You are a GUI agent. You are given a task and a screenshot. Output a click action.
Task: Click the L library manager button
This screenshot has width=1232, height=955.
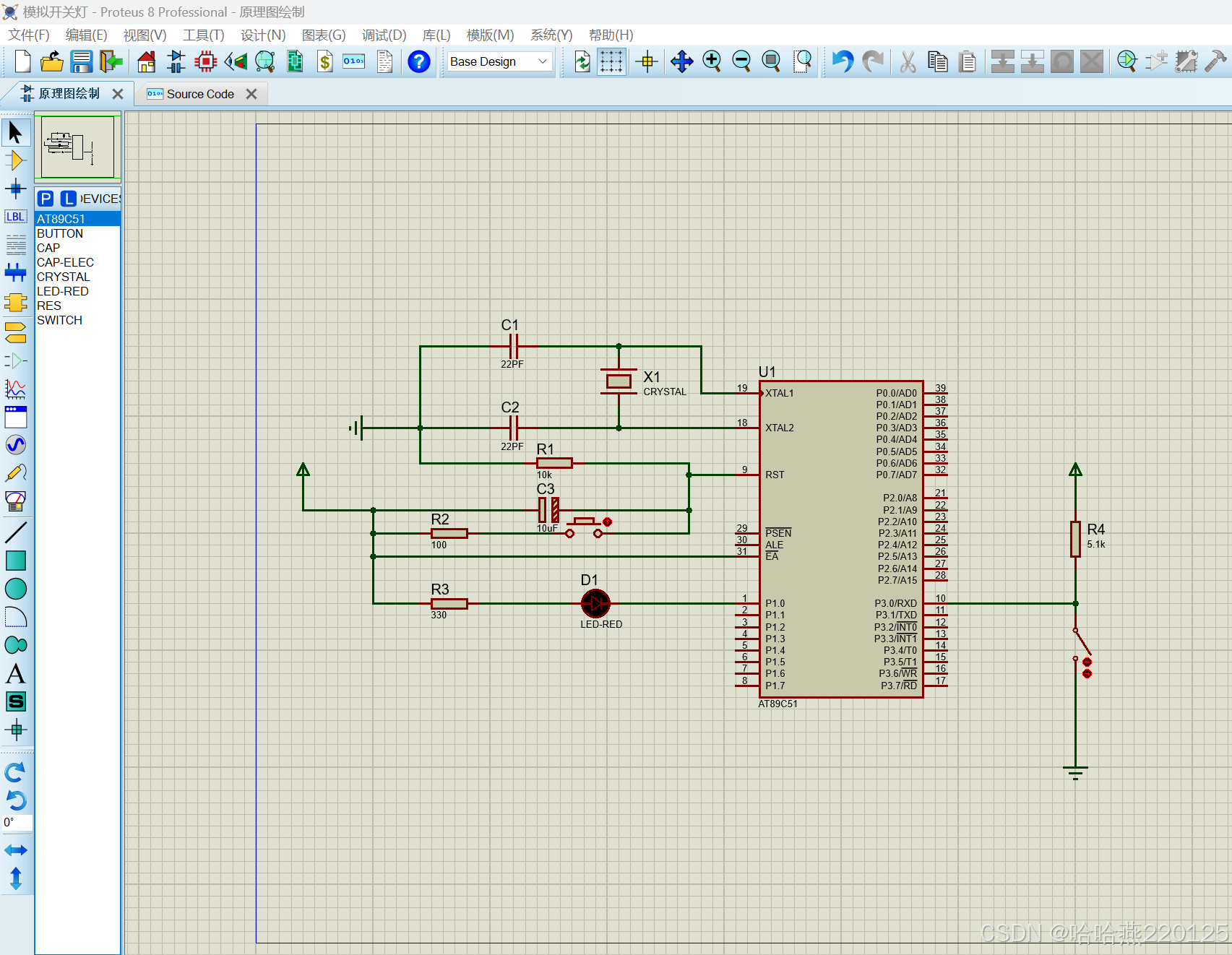(69, 199)
